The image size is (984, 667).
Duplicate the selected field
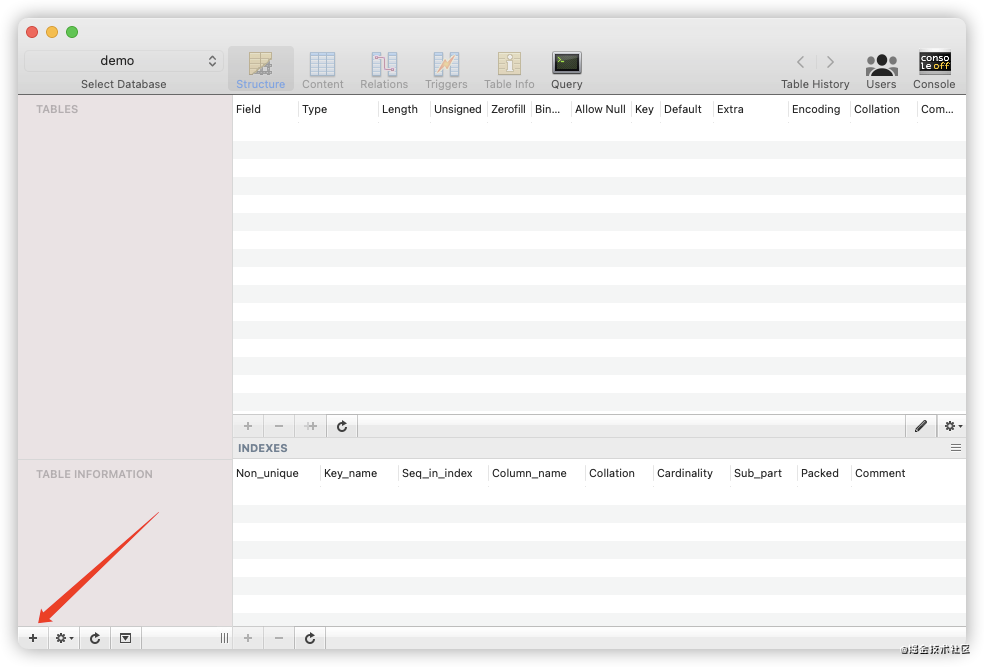click(310, 426)
